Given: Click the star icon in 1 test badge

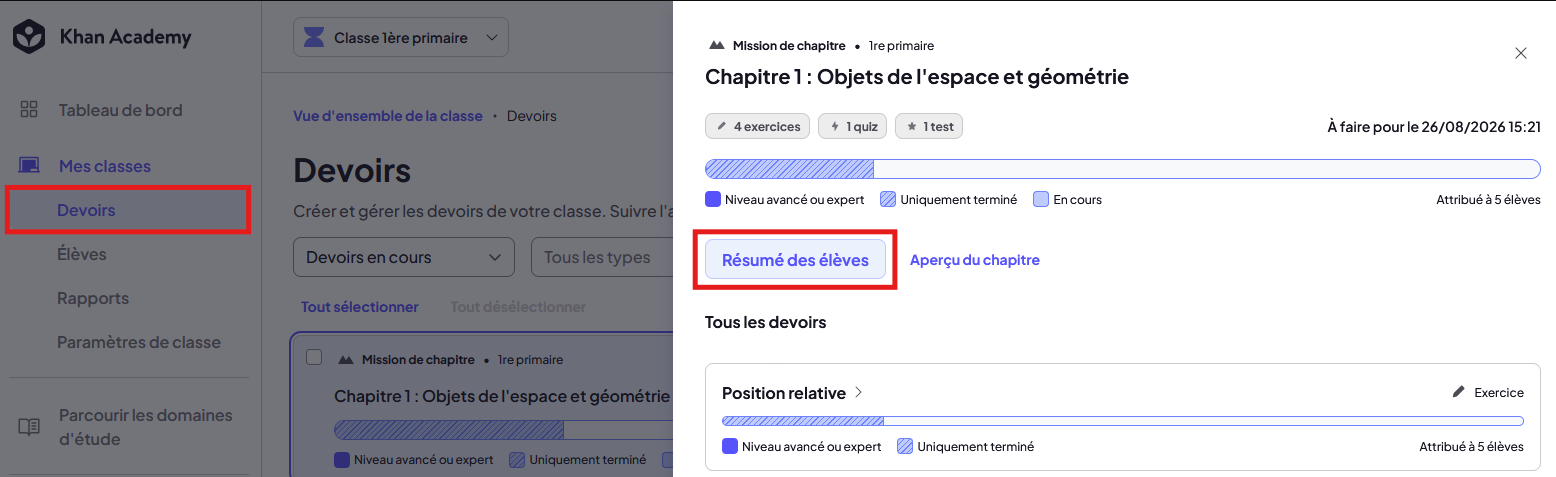Looking at the screenshot, I should pyautogui.click(x=911, y=127).
